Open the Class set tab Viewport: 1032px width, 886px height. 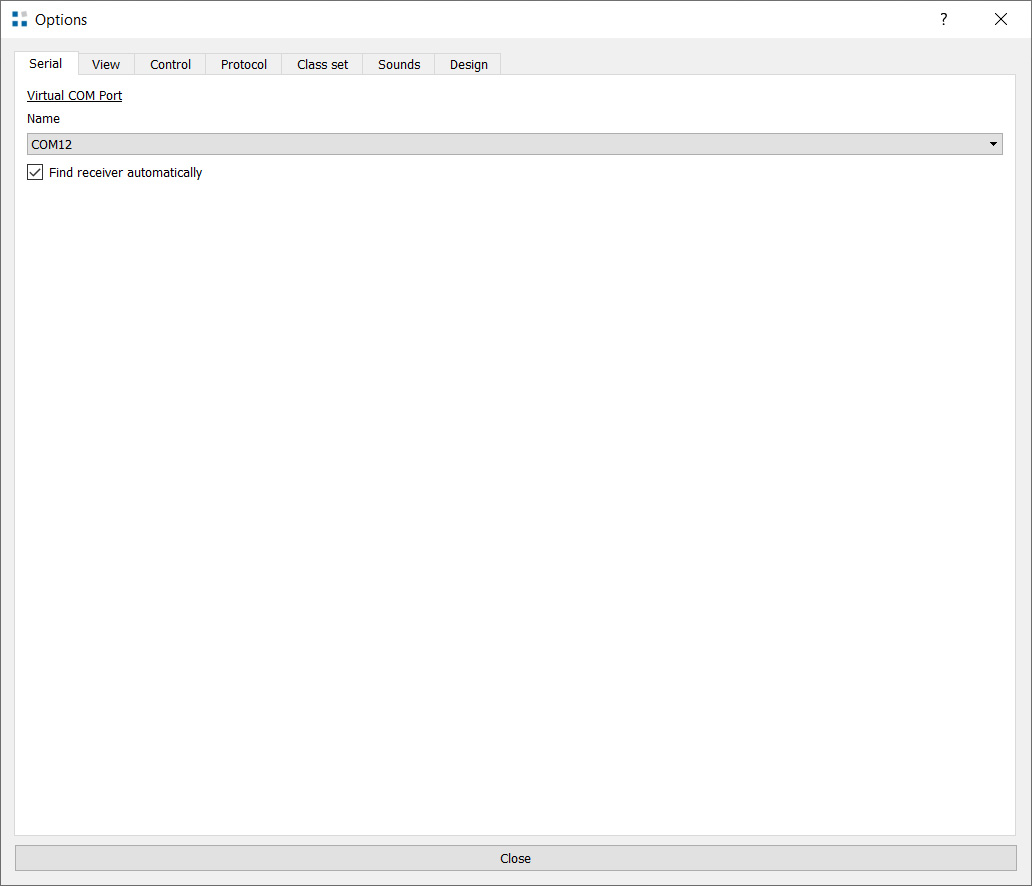322,64
